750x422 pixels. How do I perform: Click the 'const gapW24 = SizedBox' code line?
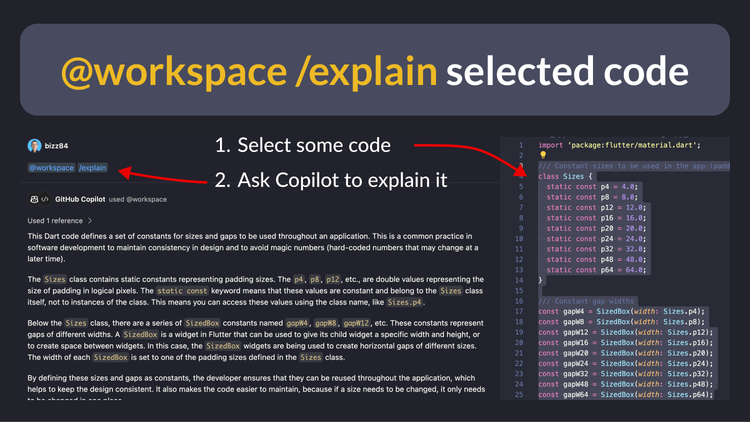click(x=626, y=364)
